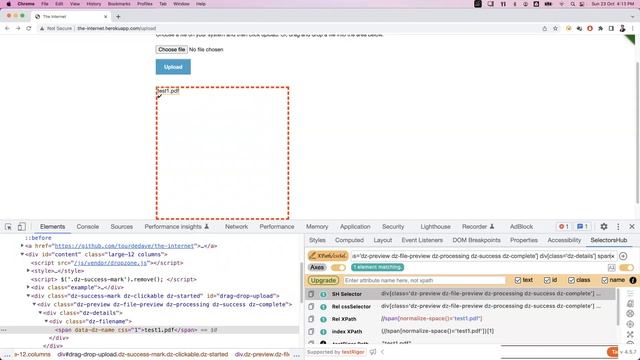
Task: Open the tab search dropdown arrow
Action: (x=632, y=17)
